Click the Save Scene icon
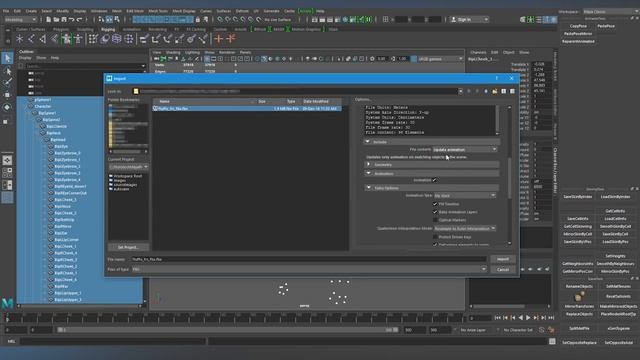This screenshot has width=640, height=360. [64, 19]
